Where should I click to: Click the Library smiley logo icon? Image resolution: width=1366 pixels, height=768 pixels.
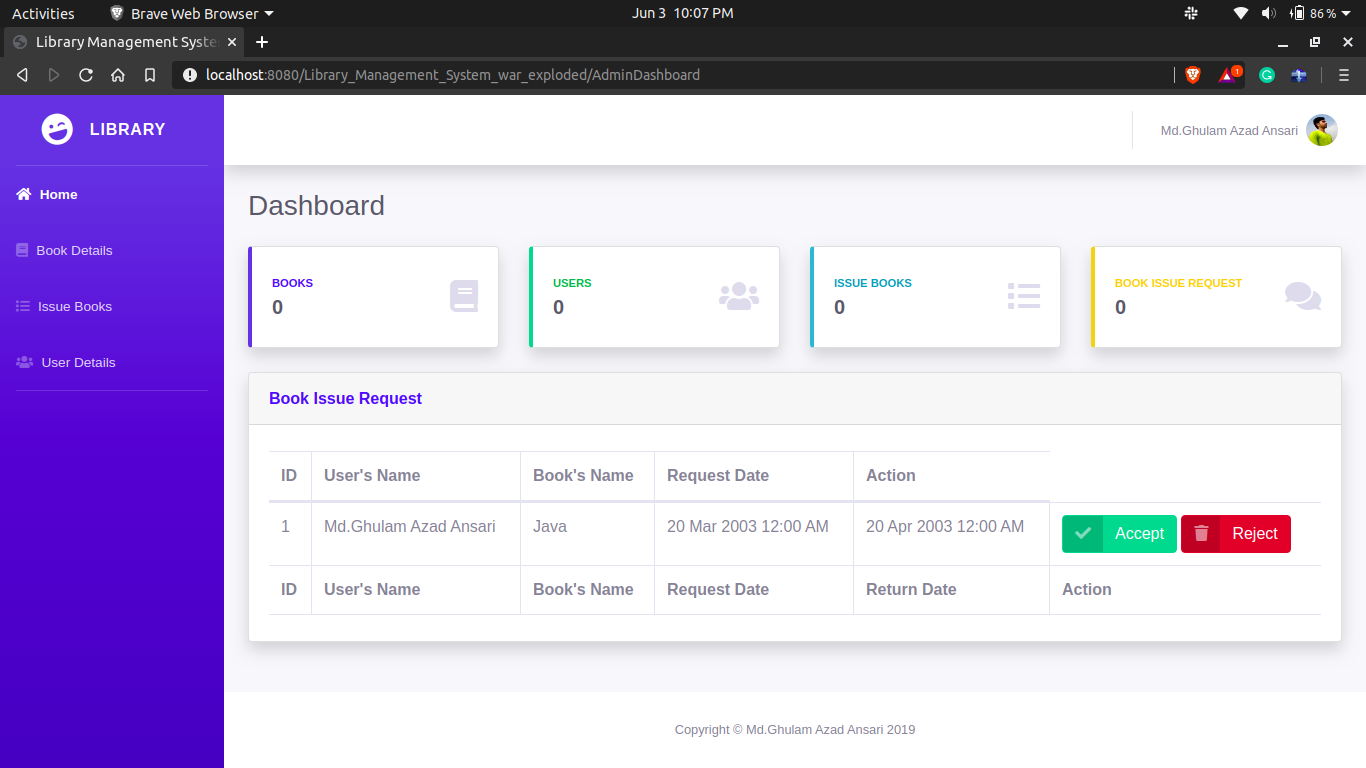[x=57, y=129]
